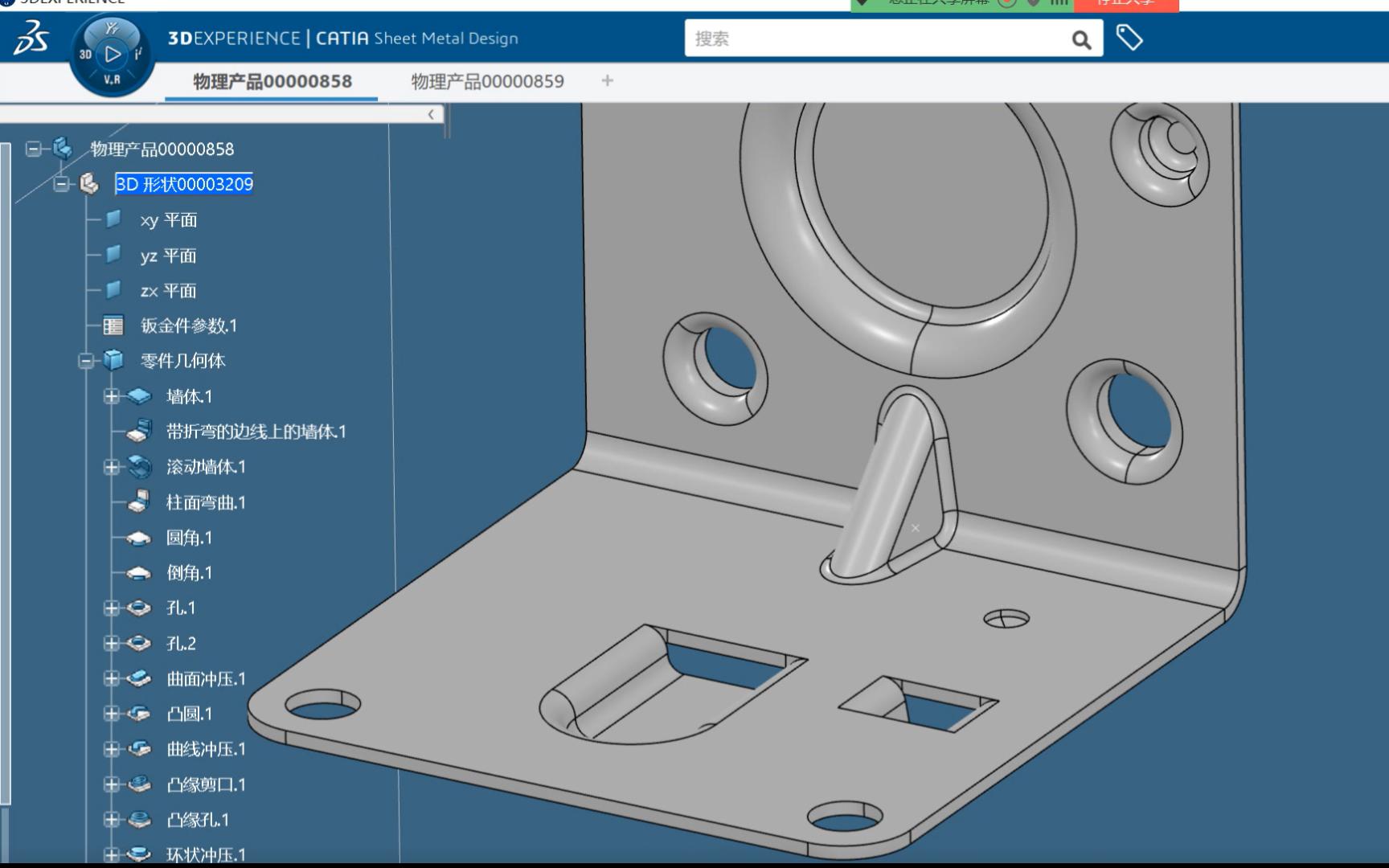This screenshot has height=868, width=1389.
Task: Click the 钣金件参数.1 parameters icon
Action: [x=113, y=325]
